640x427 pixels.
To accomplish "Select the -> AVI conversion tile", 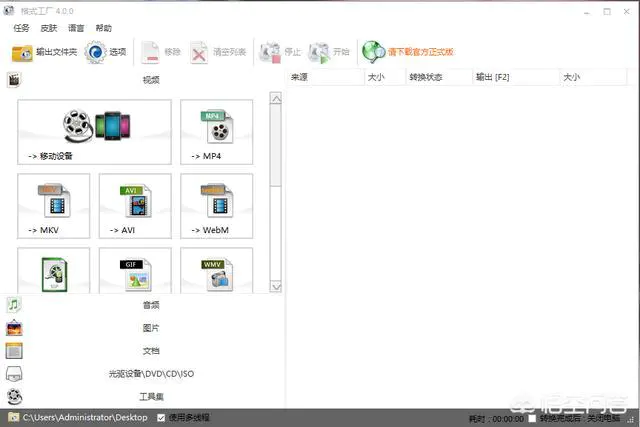I will tap(135, 206).
